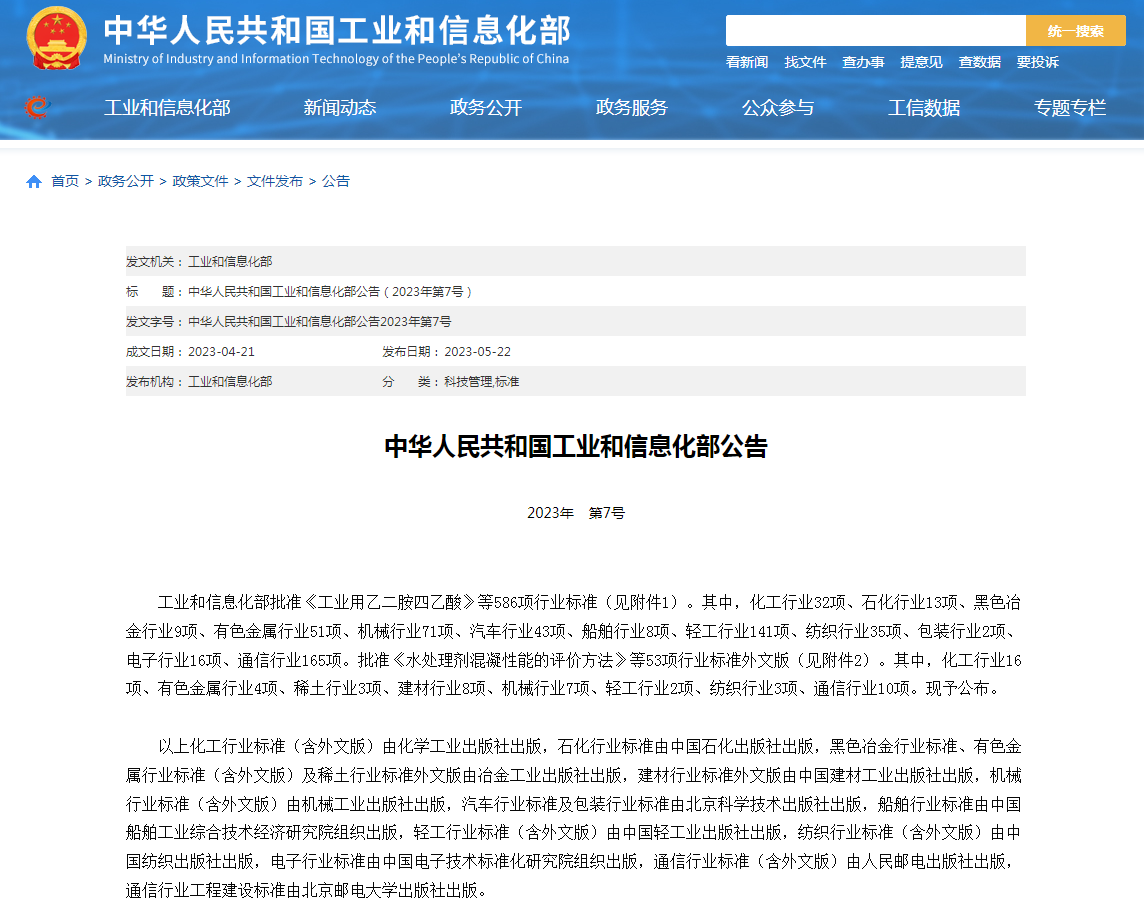Click the home icon in breadcrumb
Image resolution: width=1144 pixels, height=912 pixels.
tap(34, 182)
